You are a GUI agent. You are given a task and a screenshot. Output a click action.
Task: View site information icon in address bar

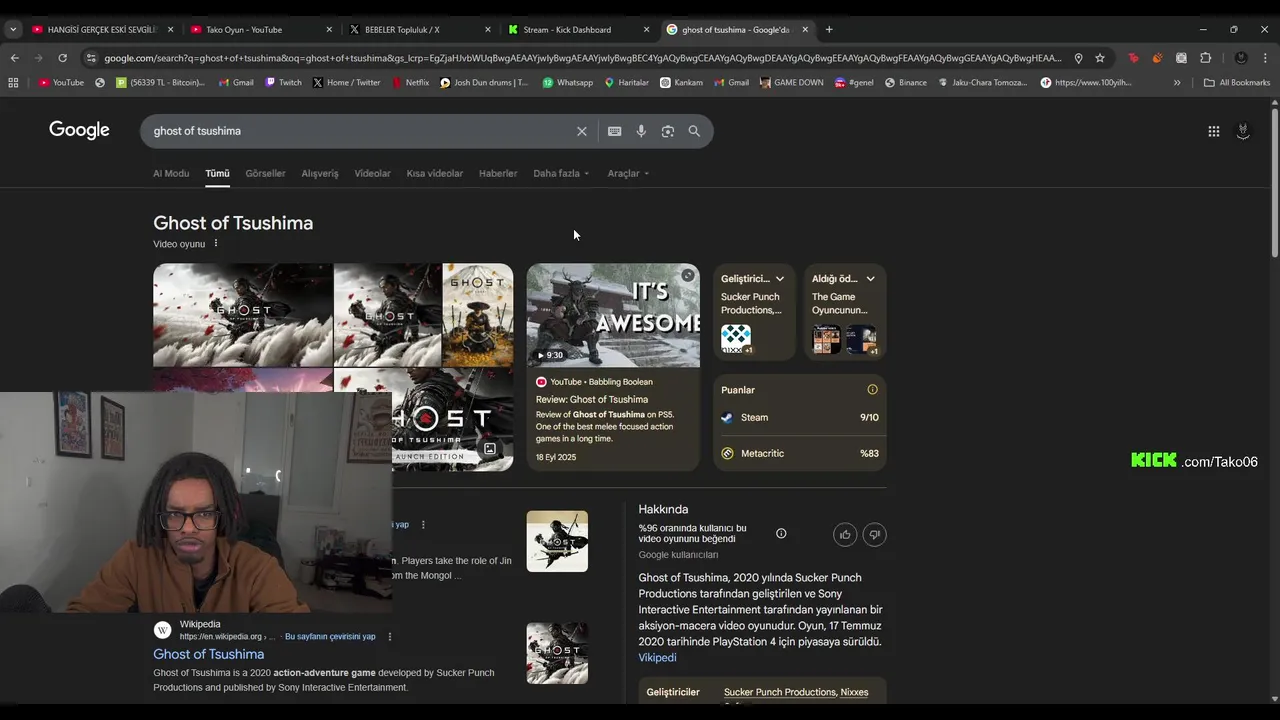click(91, 58)
